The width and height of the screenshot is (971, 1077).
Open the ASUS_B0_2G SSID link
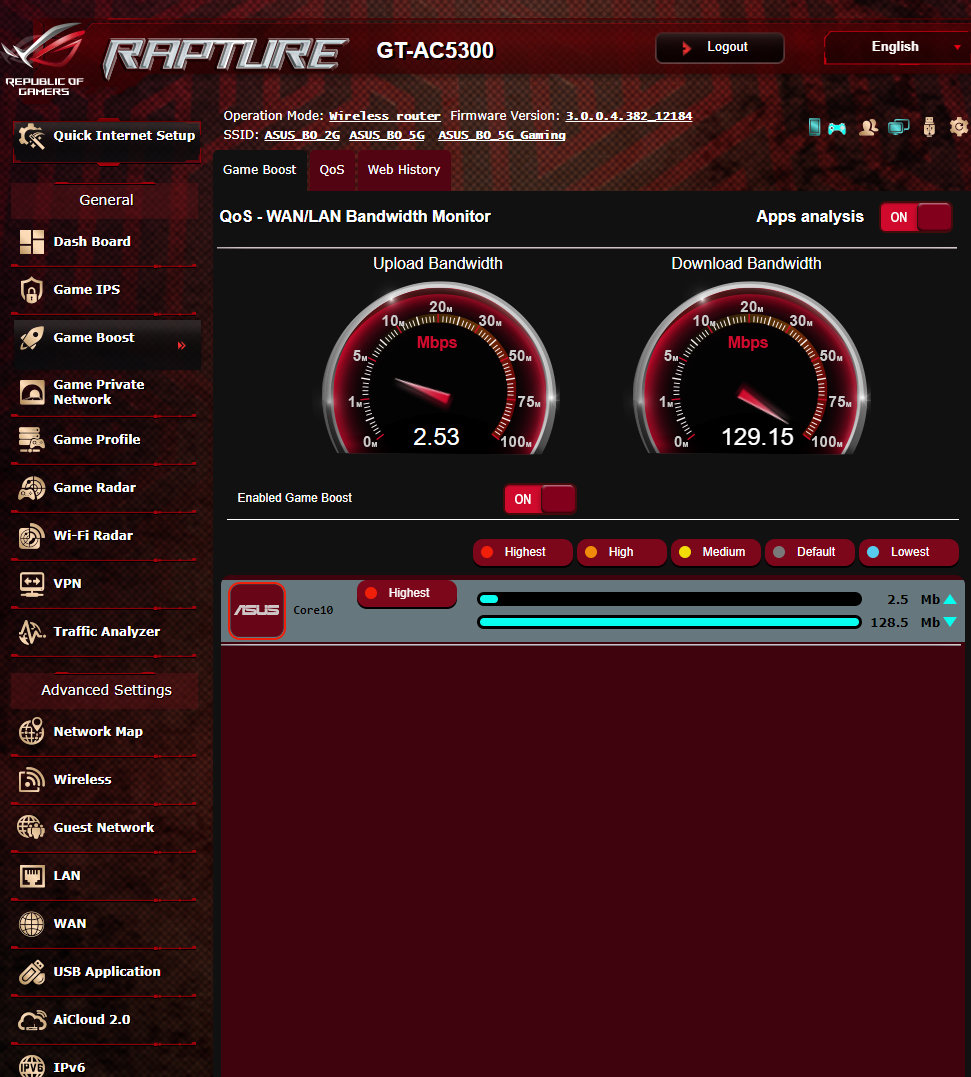pyautogui.click(x=302, y=135)
